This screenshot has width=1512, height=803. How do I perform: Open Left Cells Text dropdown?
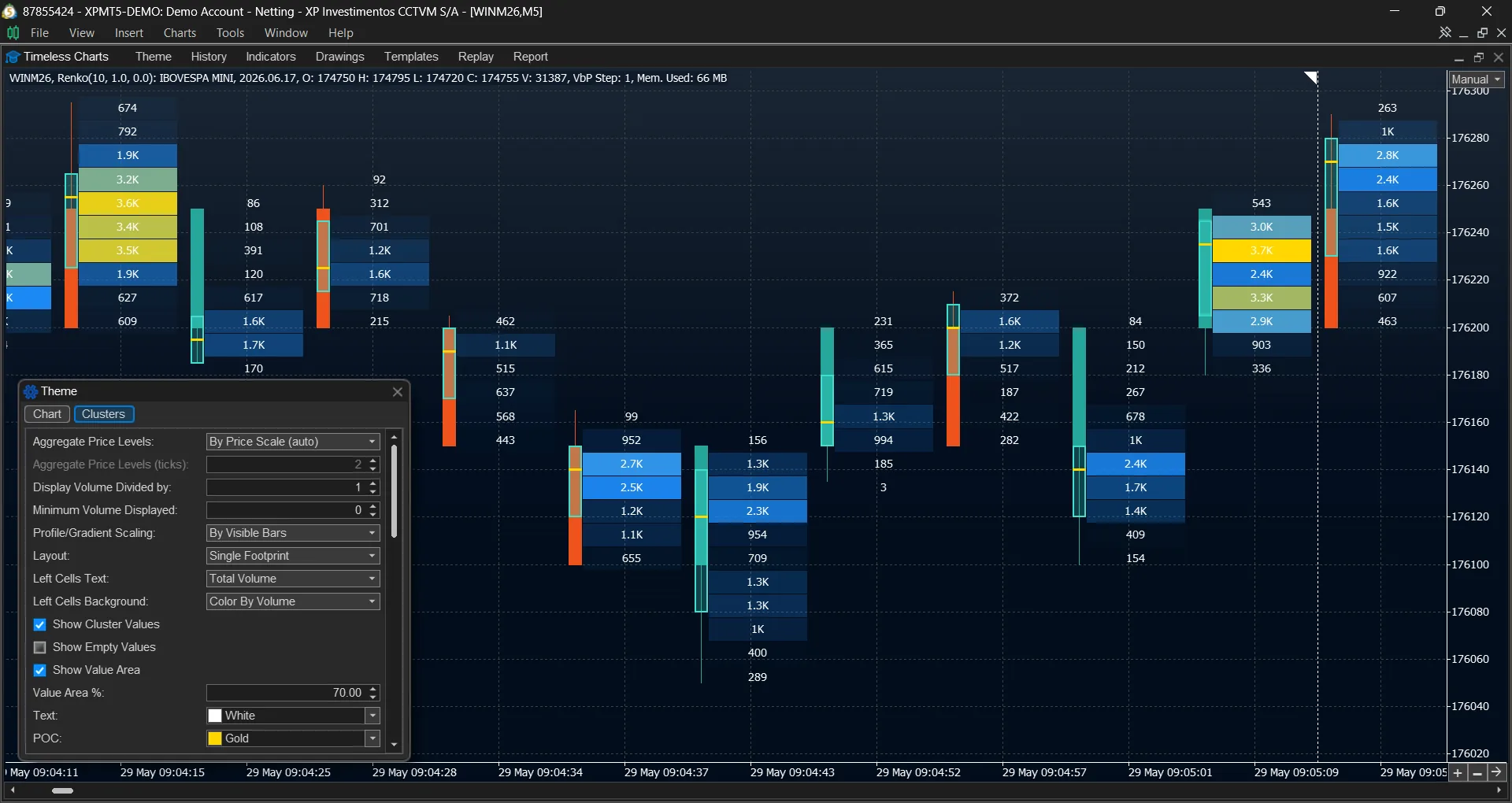[x=293, y=579]
